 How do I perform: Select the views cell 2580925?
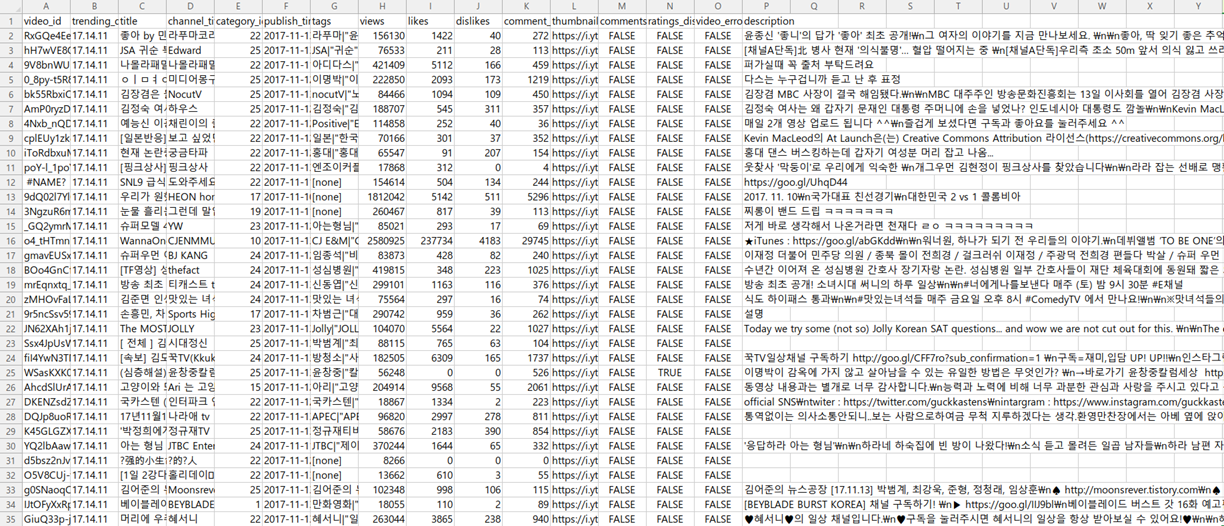(x=383, y=240)
